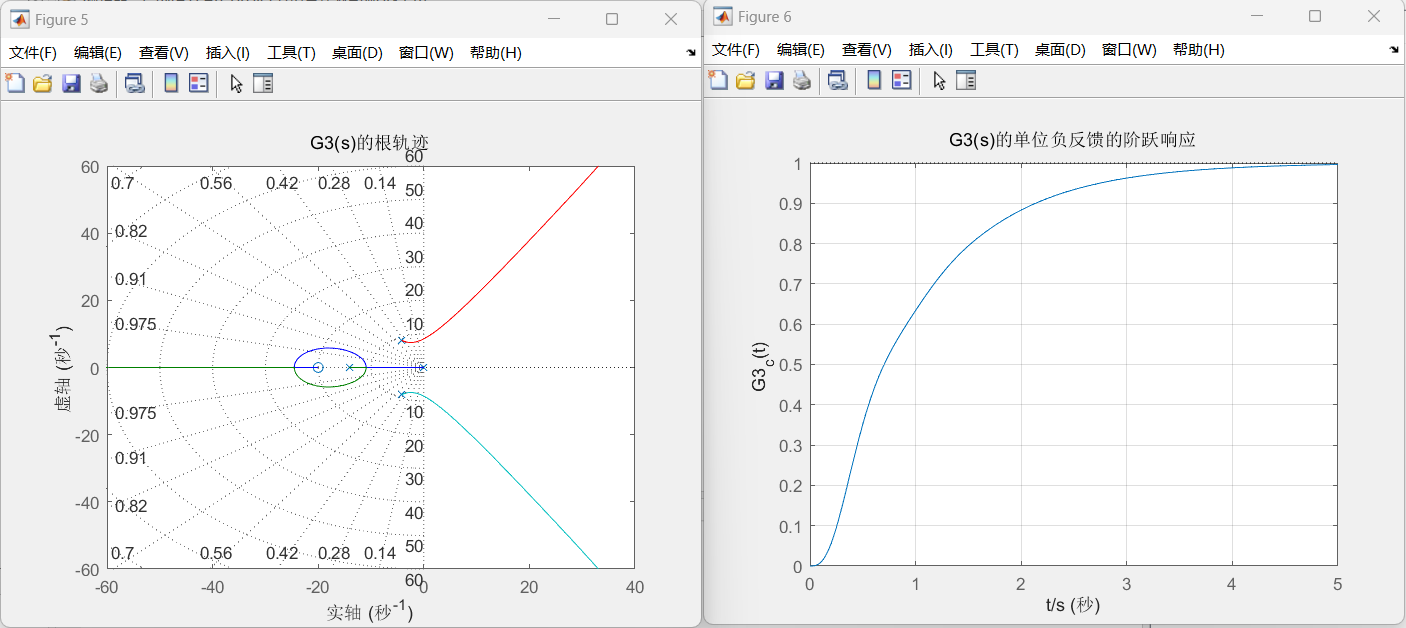Open 插入(I) menu in Figure 5
Viewport: 1406px width, 628px height.
pos(228,53)
